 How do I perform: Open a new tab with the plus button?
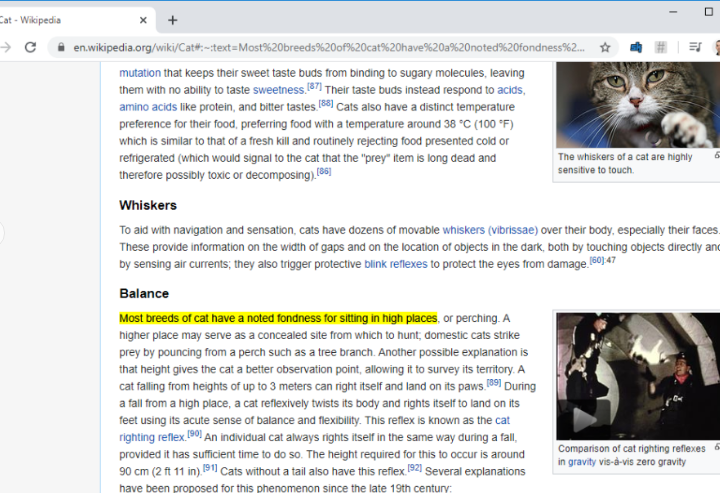(x=172, y=20)
